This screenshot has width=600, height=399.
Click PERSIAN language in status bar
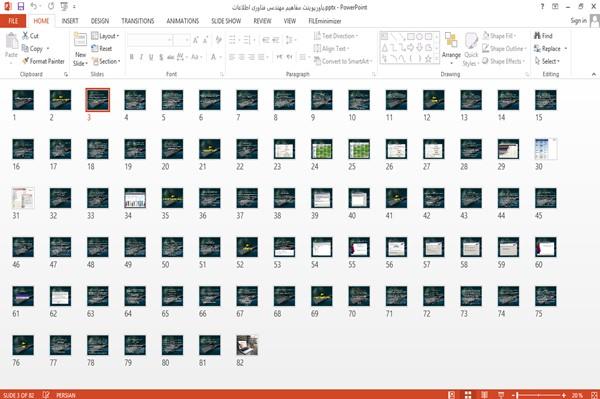[66, 395]
